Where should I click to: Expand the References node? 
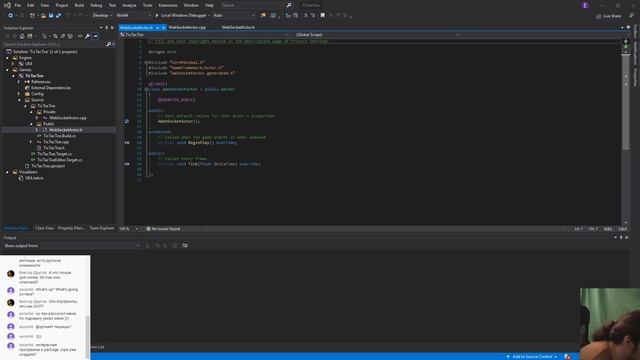point(19,82)
